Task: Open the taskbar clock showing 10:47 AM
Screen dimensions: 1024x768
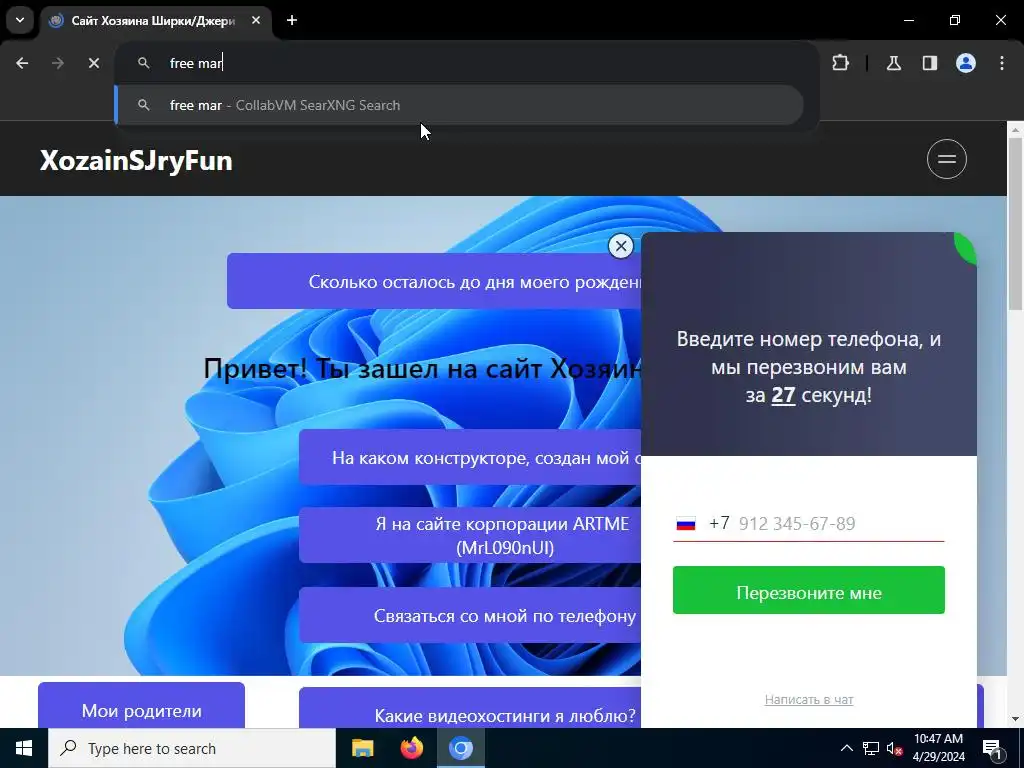Action: pos(938,748)
